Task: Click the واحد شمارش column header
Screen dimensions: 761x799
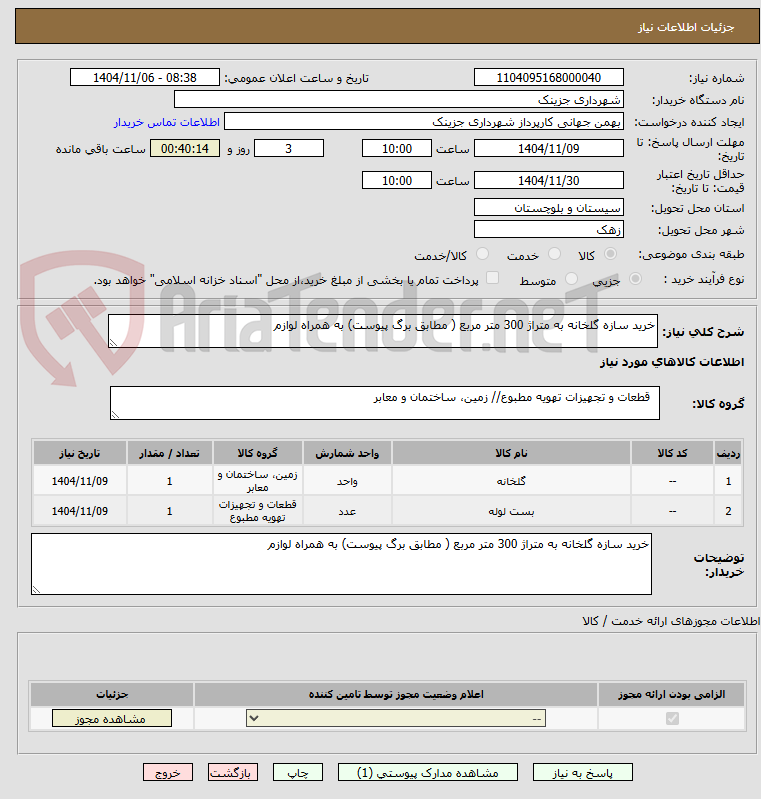Action: (x=347, y=453)
